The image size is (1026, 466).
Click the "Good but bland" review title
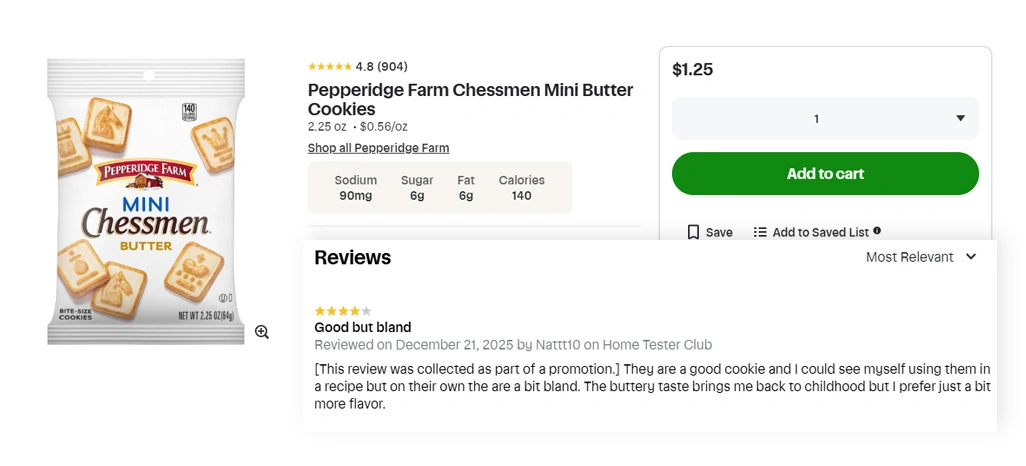362,327
